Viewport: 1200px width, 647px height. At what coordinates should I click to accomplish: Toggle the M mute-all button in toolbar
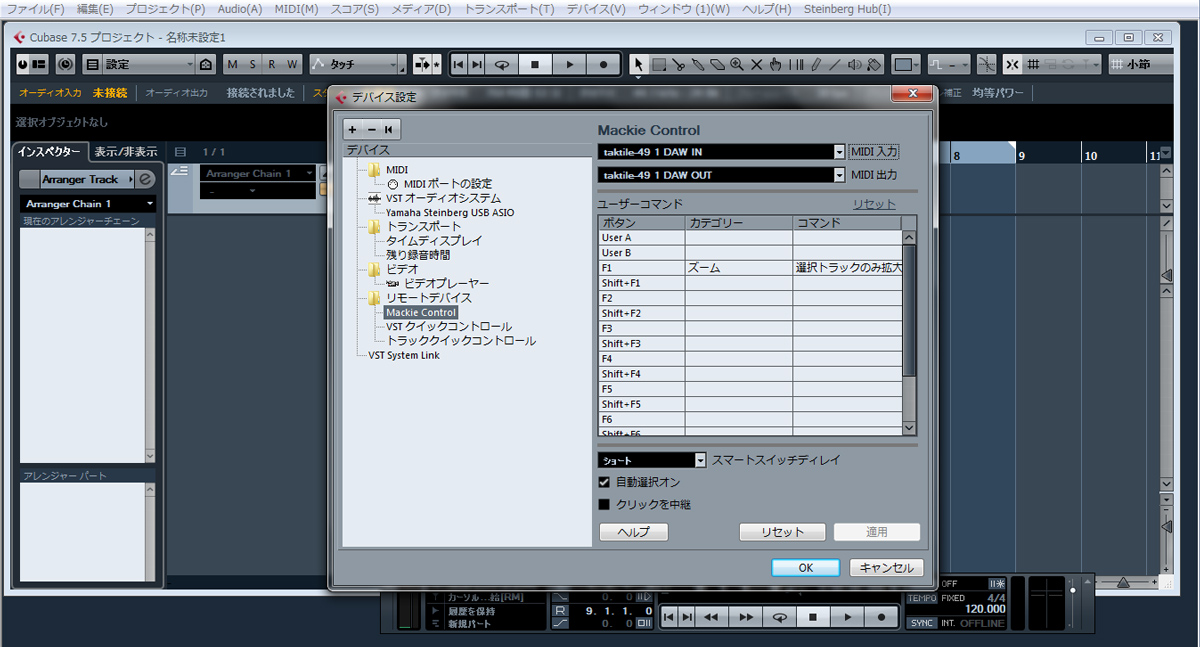pos(233,64)
